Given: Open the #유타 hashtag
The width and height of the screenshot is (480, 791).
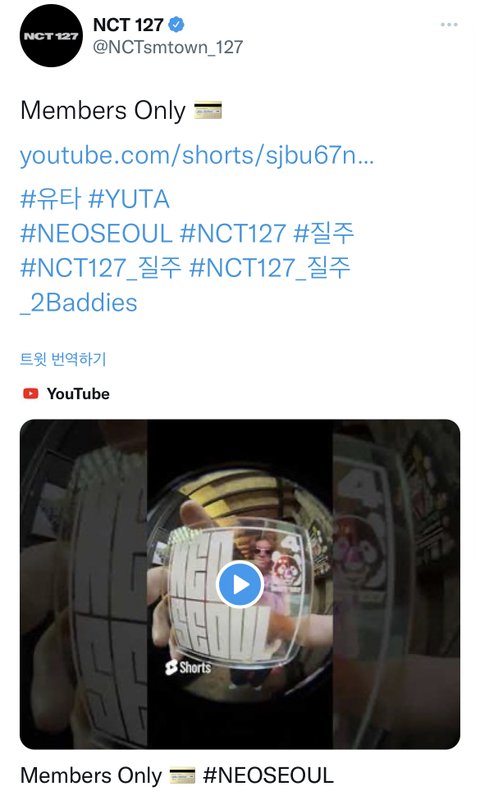Looking at the screenshot, I should (x=50, y=199).
